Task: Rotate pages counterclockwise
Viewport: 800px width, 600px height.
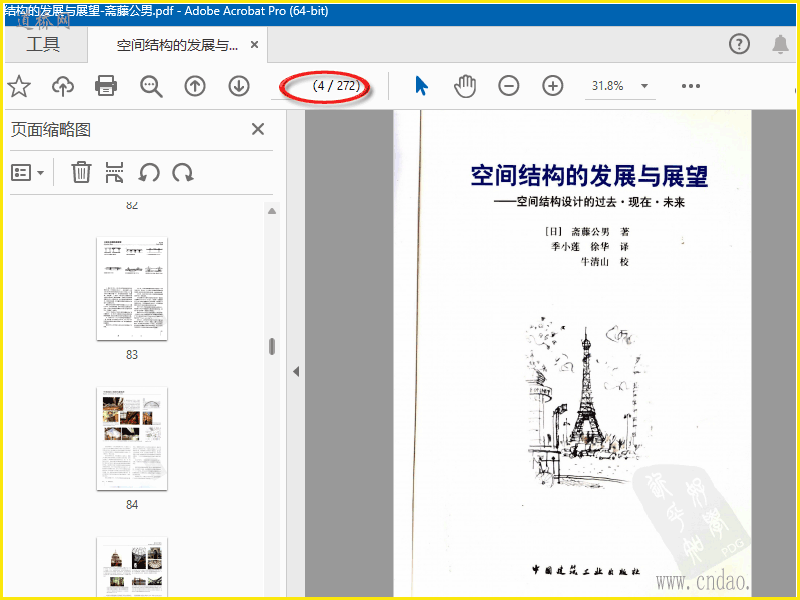Action: point(149,172)
